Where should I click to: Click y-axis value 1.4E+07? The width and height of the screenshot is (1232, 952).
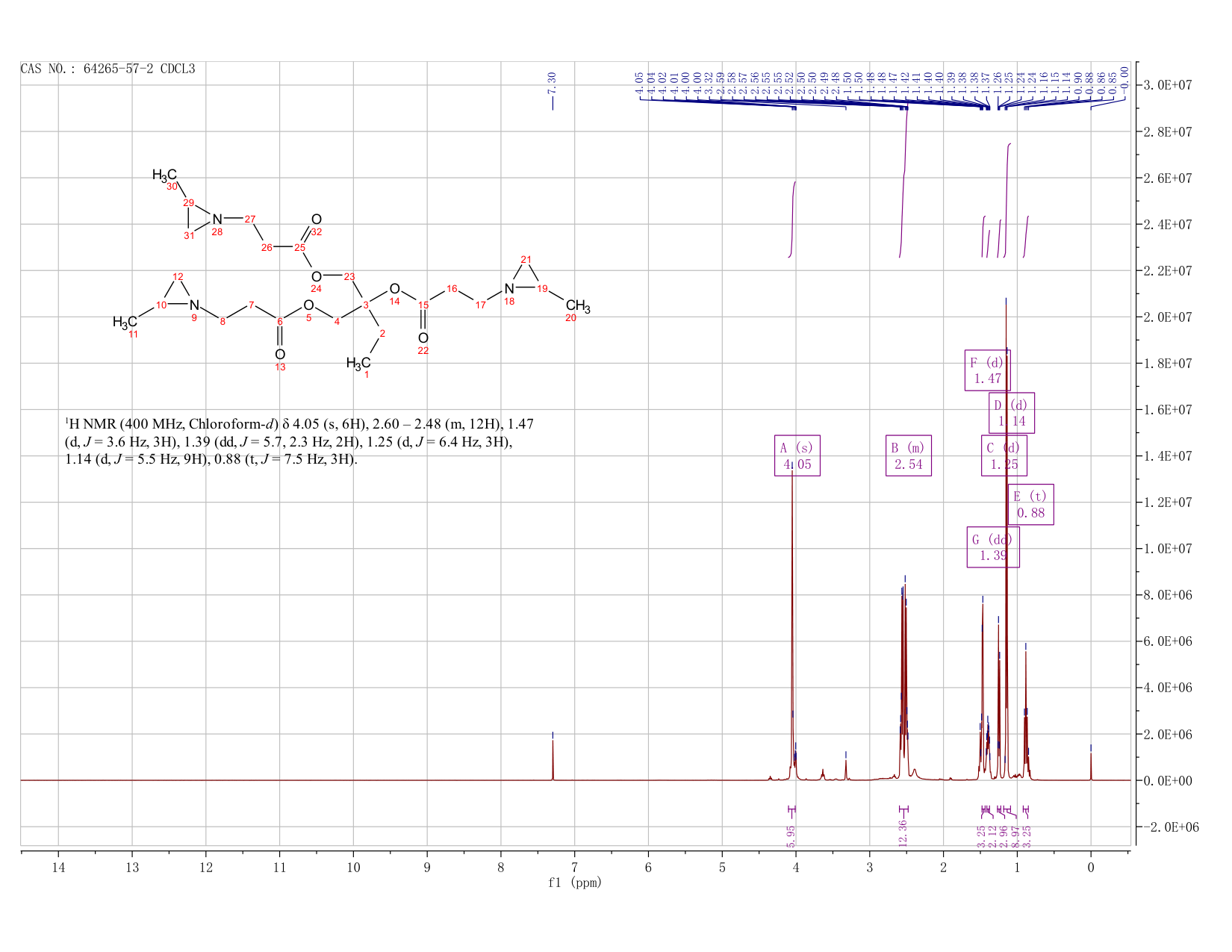(1167, 456)
